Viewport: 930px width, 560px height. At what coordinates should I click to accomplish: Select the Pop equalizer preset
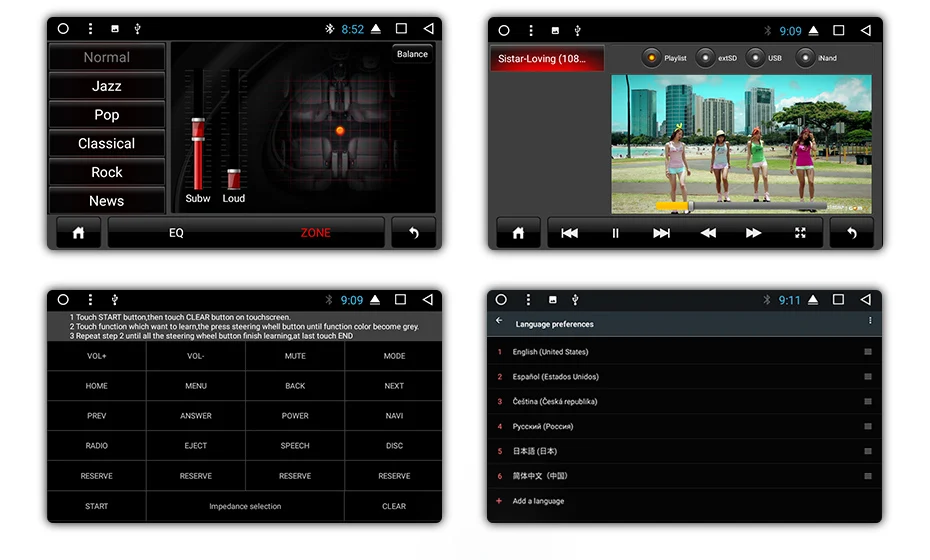click(107, 114)
